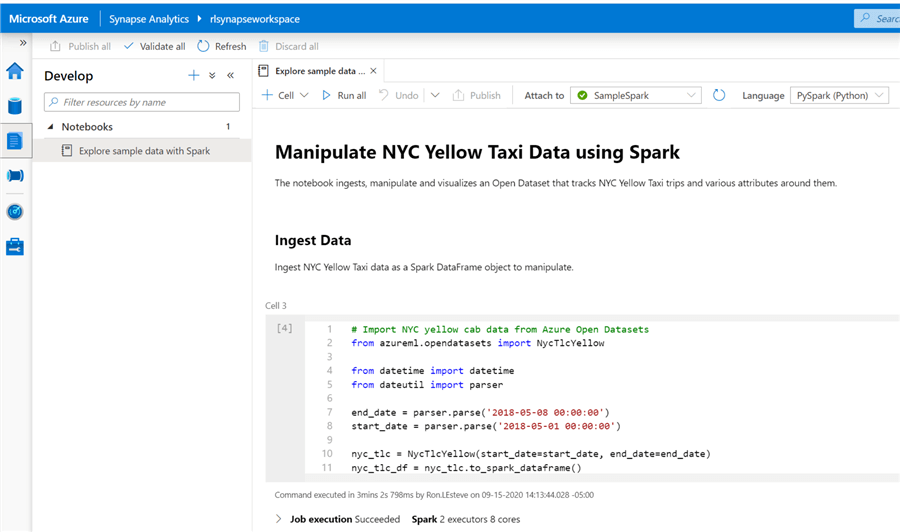Click the Filter resources by name field
Image resolution: width=900 pixels, height=532 pixels.
pyautogui.click(x=142, y=102)
